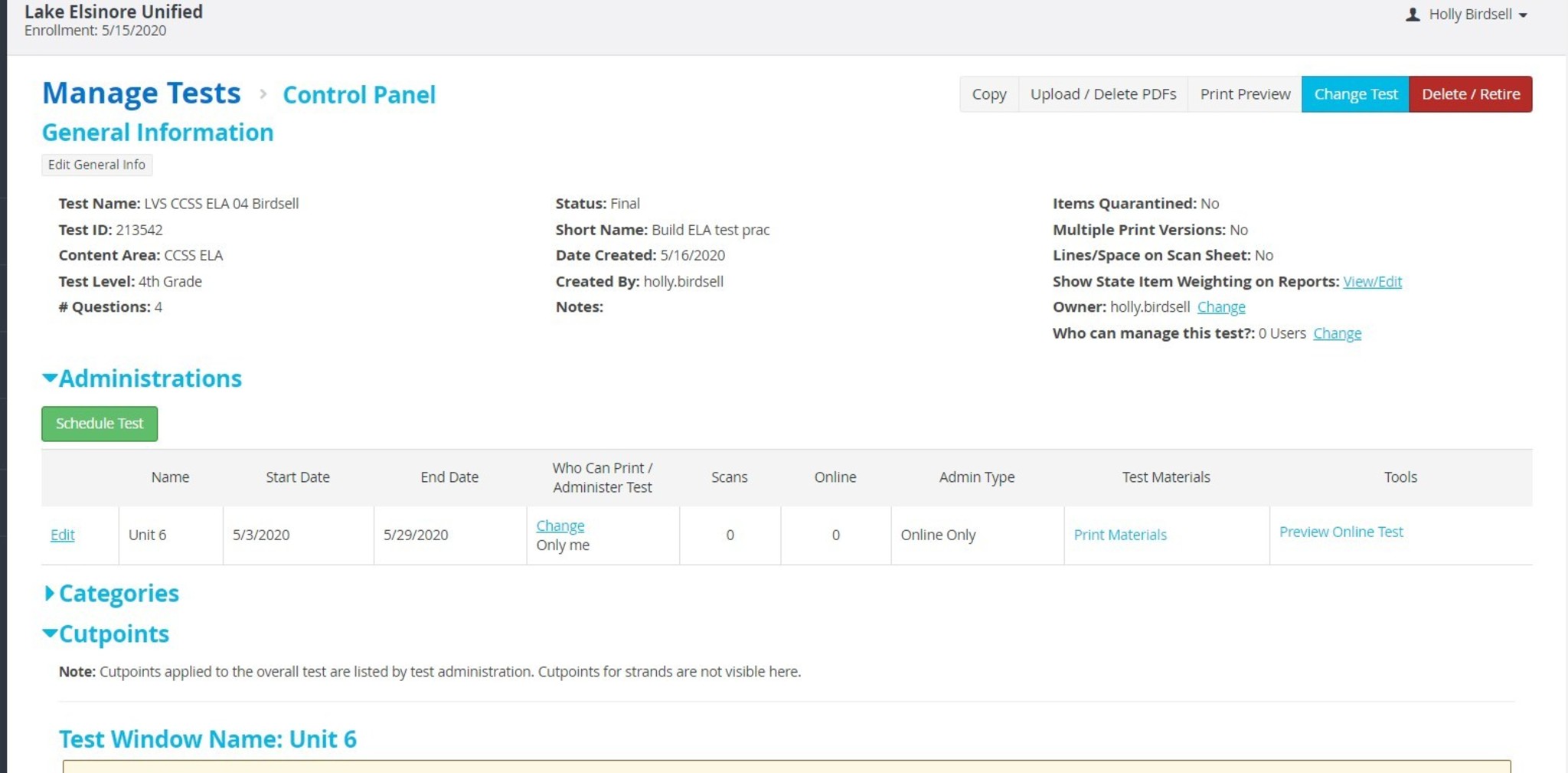
Task: Click the red Delete / Retire button
Action: (1470, 94)
